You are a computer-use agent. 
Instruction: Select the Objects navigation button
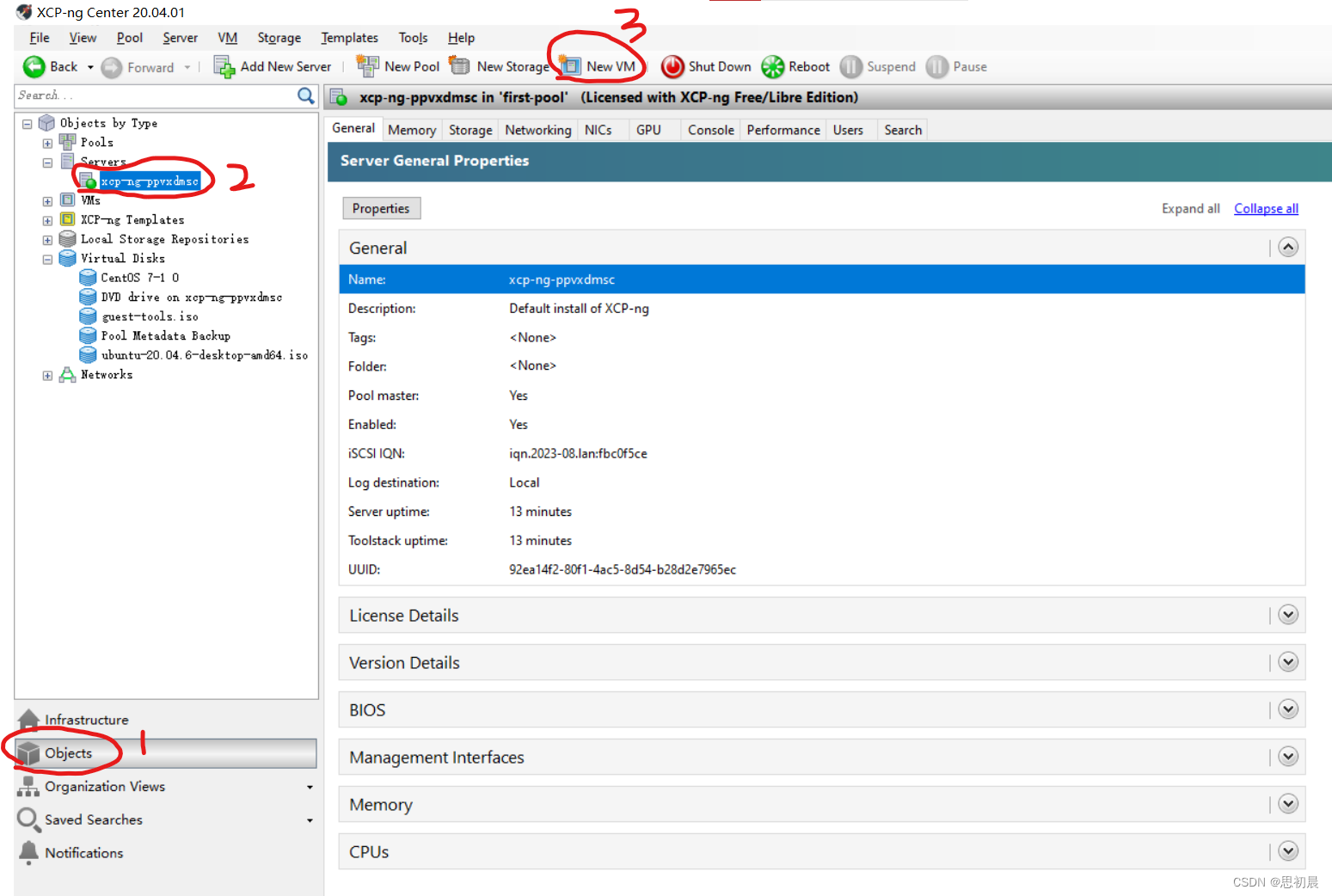pos(166,753)
